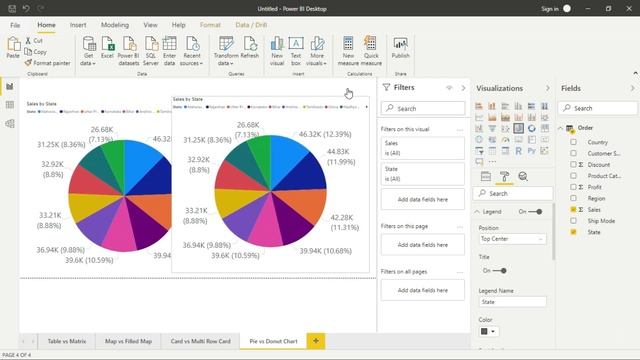Viewport: 640px width, 360px height.
Task: Click Publish in the ribbon
Action: click(400, 47)
